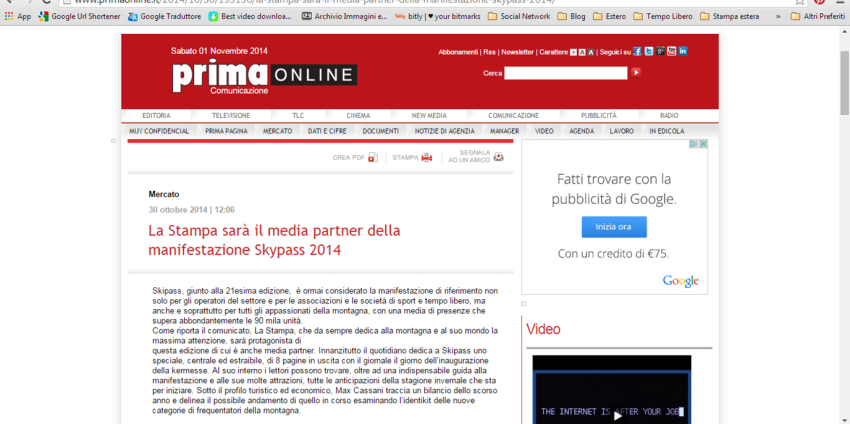Focus the Cerca search input field

[x=565, y=73]
